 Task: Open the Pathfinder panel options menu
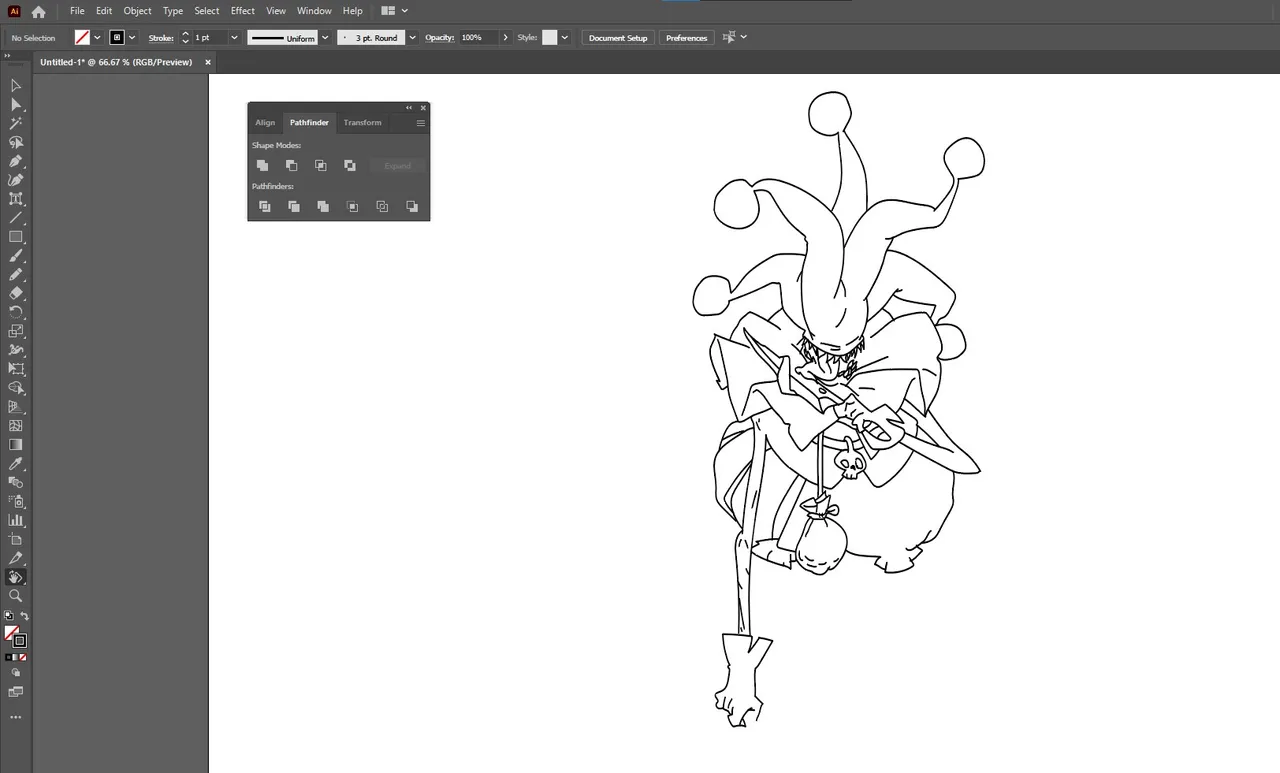click(421, 123)
